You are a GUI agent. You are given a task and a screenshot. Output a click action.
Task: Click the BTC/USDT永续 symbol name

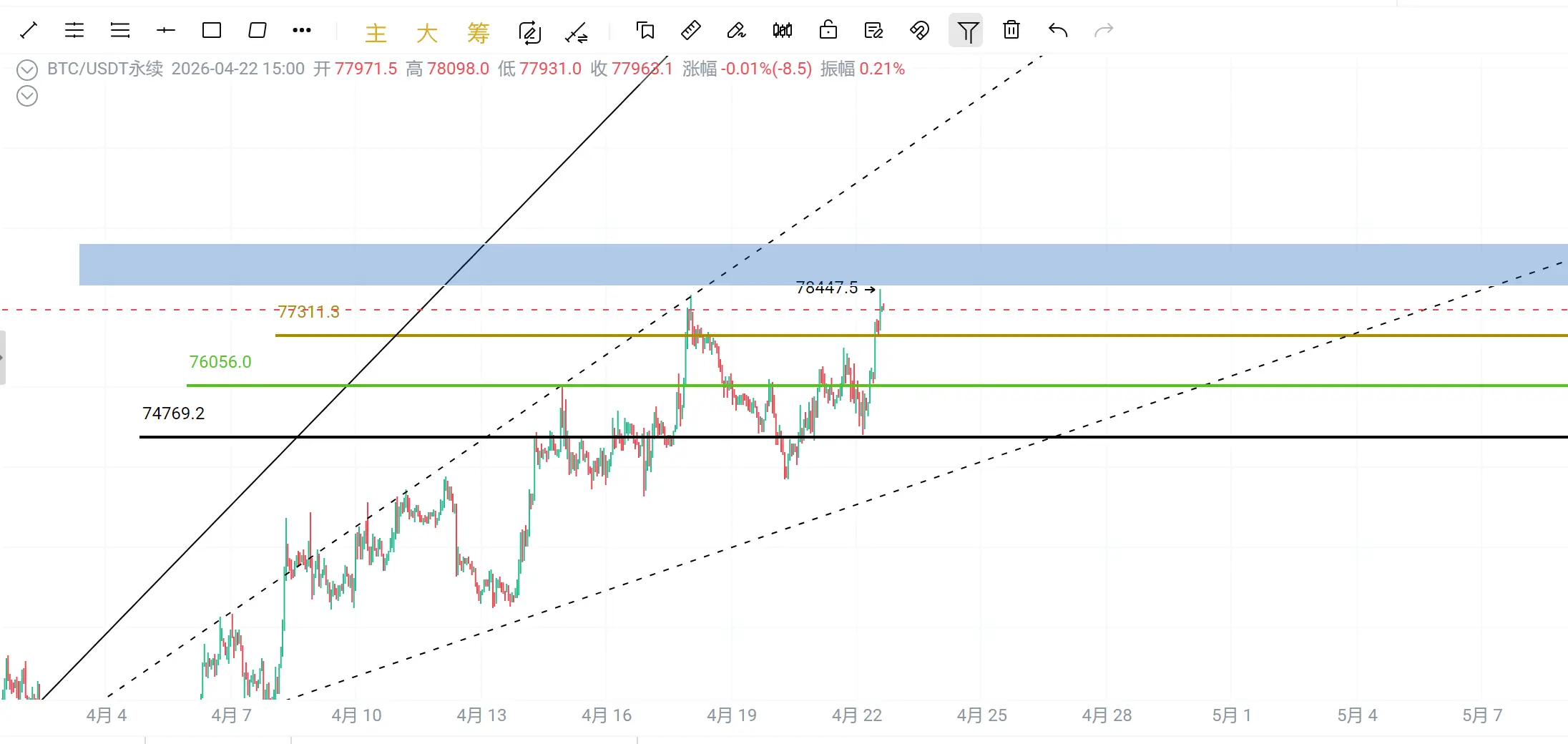point(105,69)
